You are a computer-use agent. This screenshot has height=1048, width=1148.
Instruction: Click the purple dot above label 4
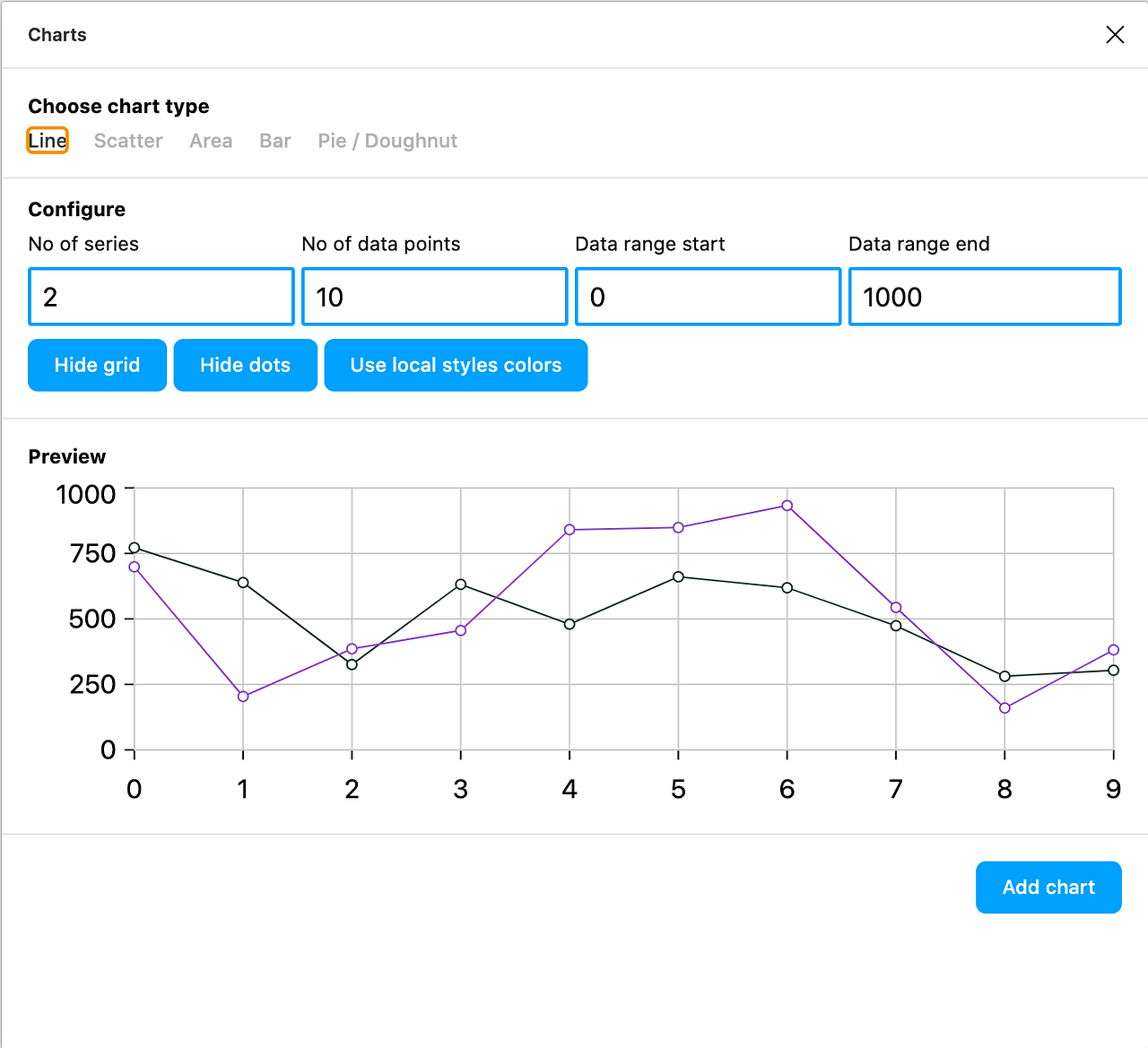(569, 530)
